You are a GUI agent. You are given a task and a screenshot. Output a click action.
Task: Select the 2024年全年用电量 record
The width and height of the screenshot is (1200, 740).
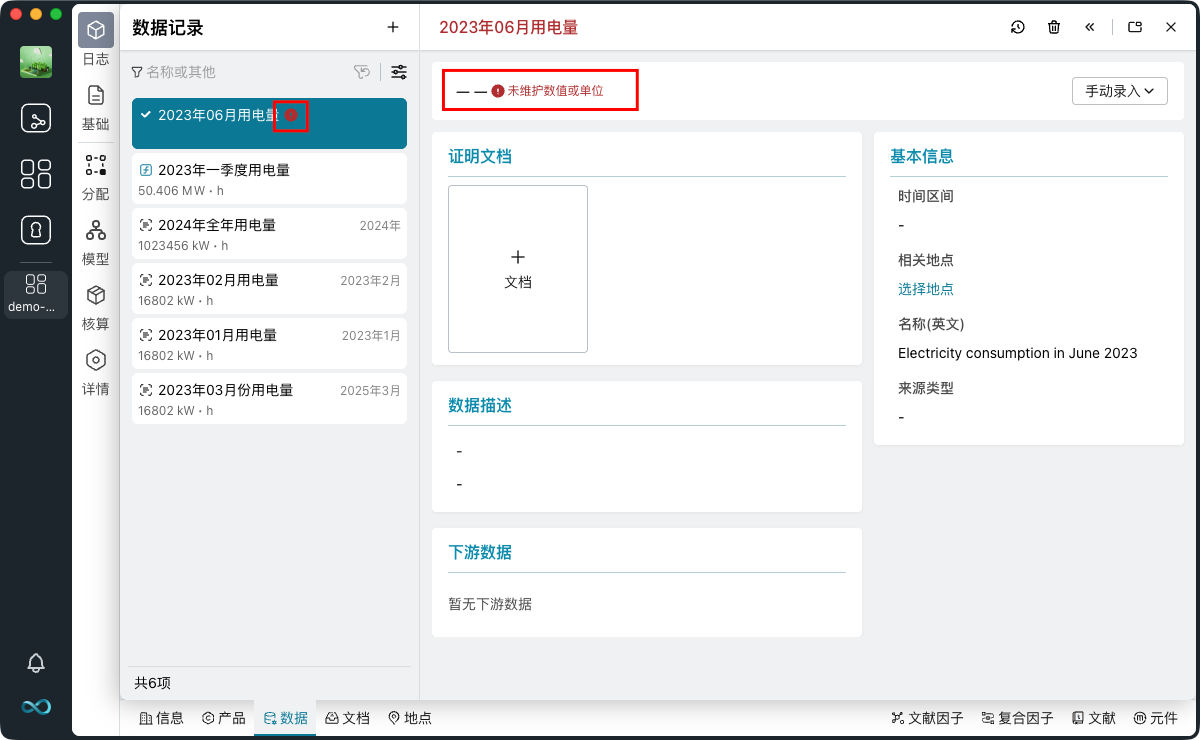tap(269, 234)
